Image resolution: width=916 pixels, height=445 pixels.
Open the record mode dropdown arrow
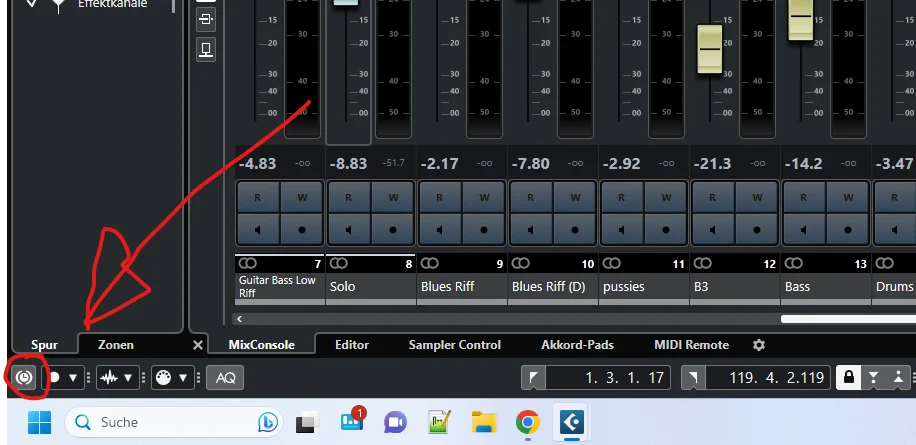[73, 378]
